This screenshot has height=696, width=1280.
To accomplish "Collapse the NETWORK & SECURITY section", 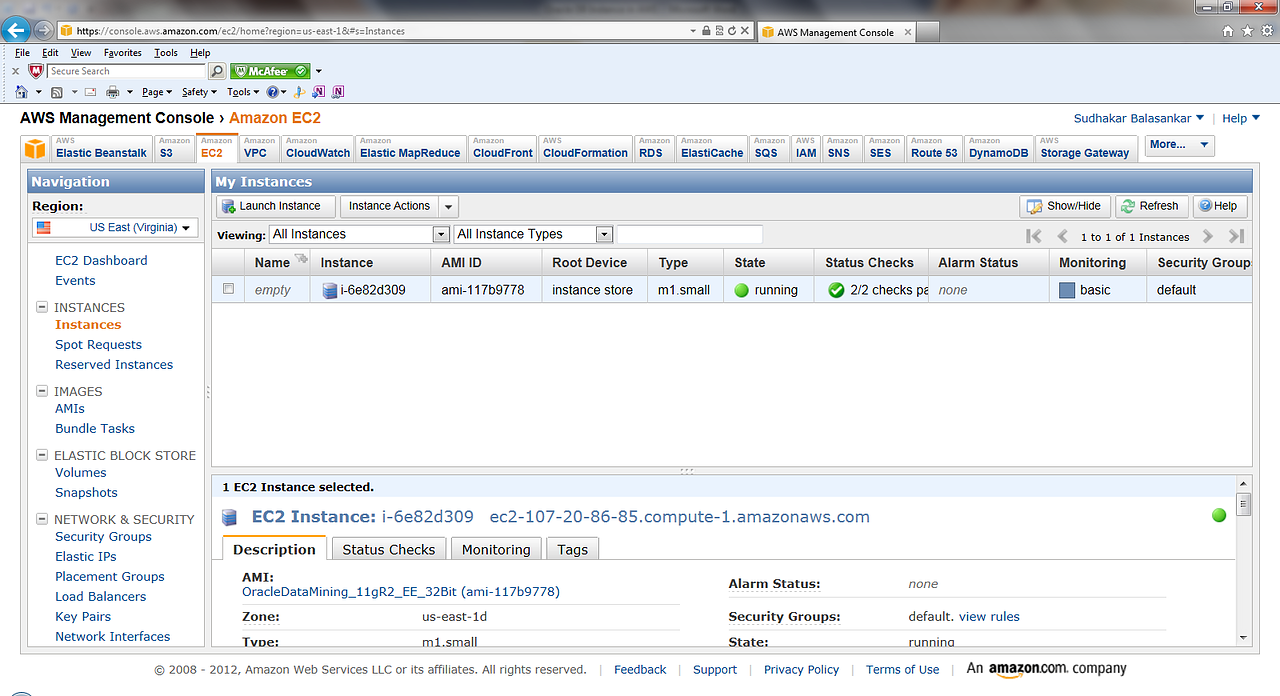I will pyautogui.click(x=42, y=519).
